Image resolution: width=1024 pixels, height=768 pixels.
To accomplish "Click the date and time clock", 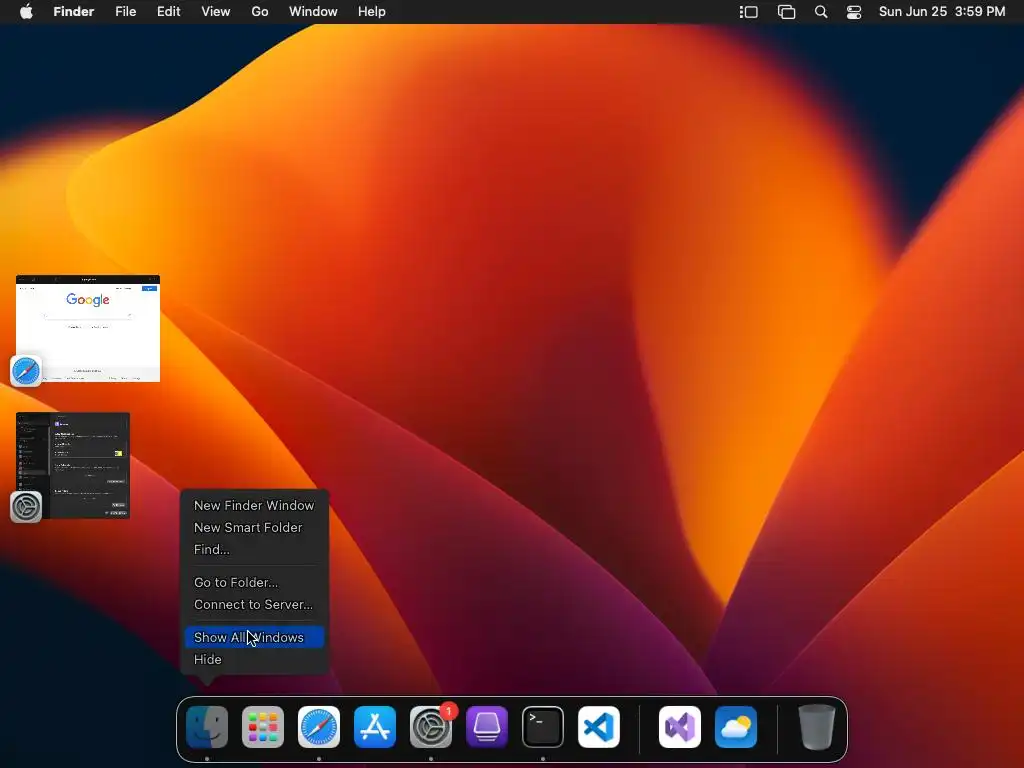I will pyautogui.click(x=942, y=12).
